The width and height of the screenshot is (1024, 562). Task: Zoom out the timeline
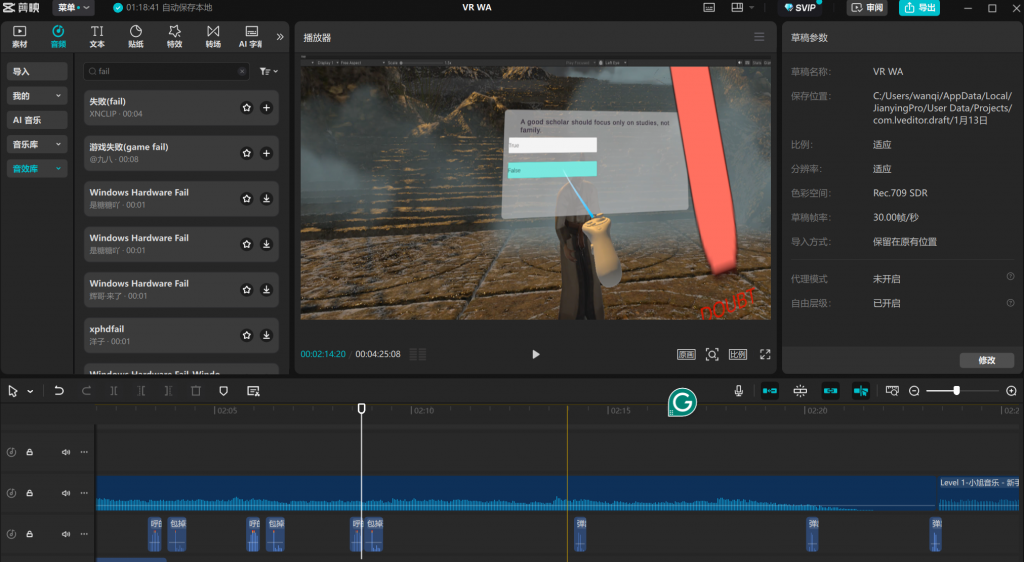(x=914, y=390)
